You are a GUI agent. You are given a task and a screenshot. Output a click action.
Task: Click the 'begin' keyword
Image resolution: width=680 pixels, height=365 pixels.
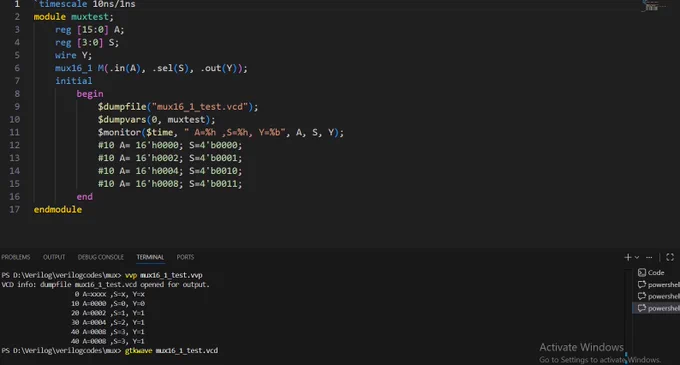point(90,94)
